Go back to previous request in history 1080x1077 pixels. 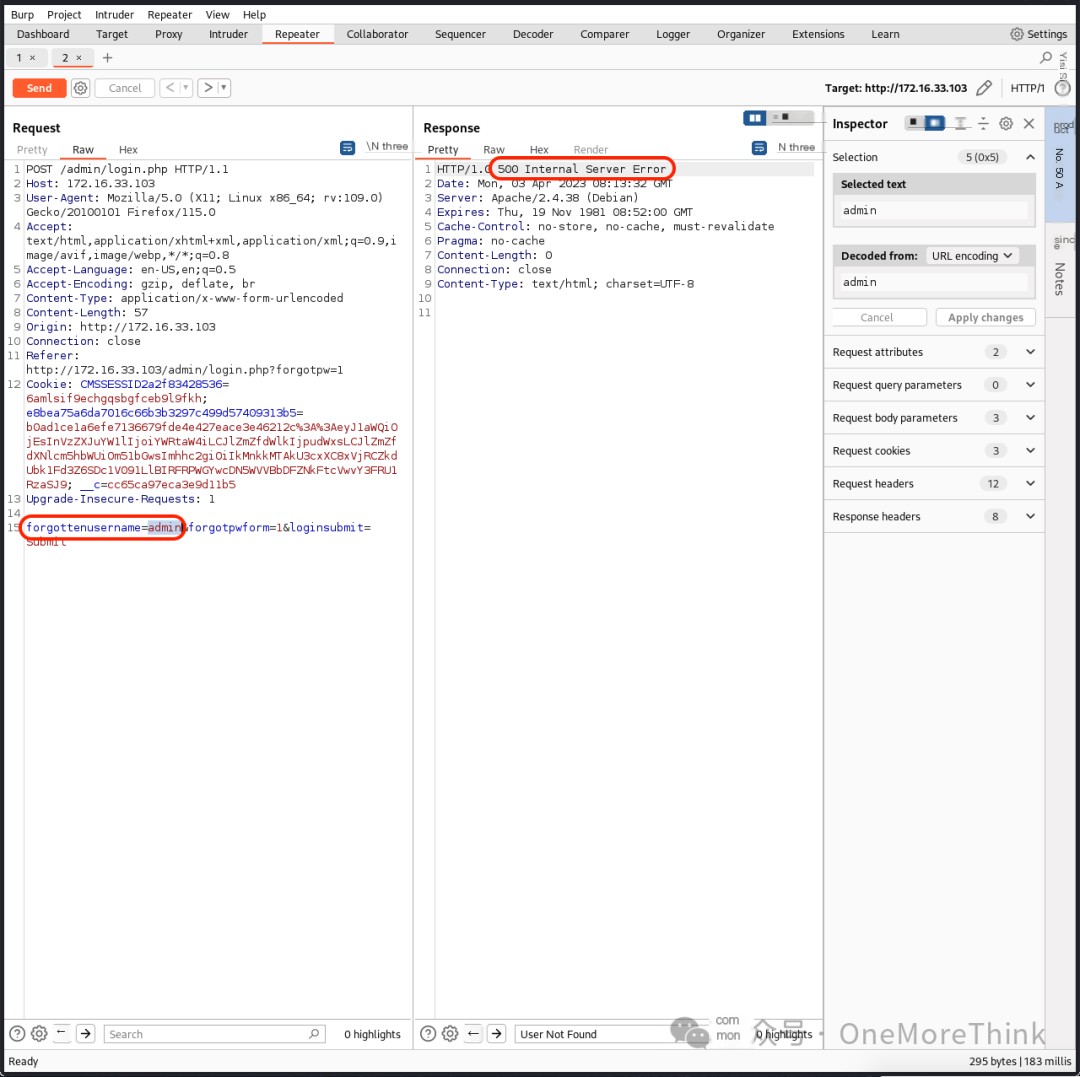click(x=170, y=88)
